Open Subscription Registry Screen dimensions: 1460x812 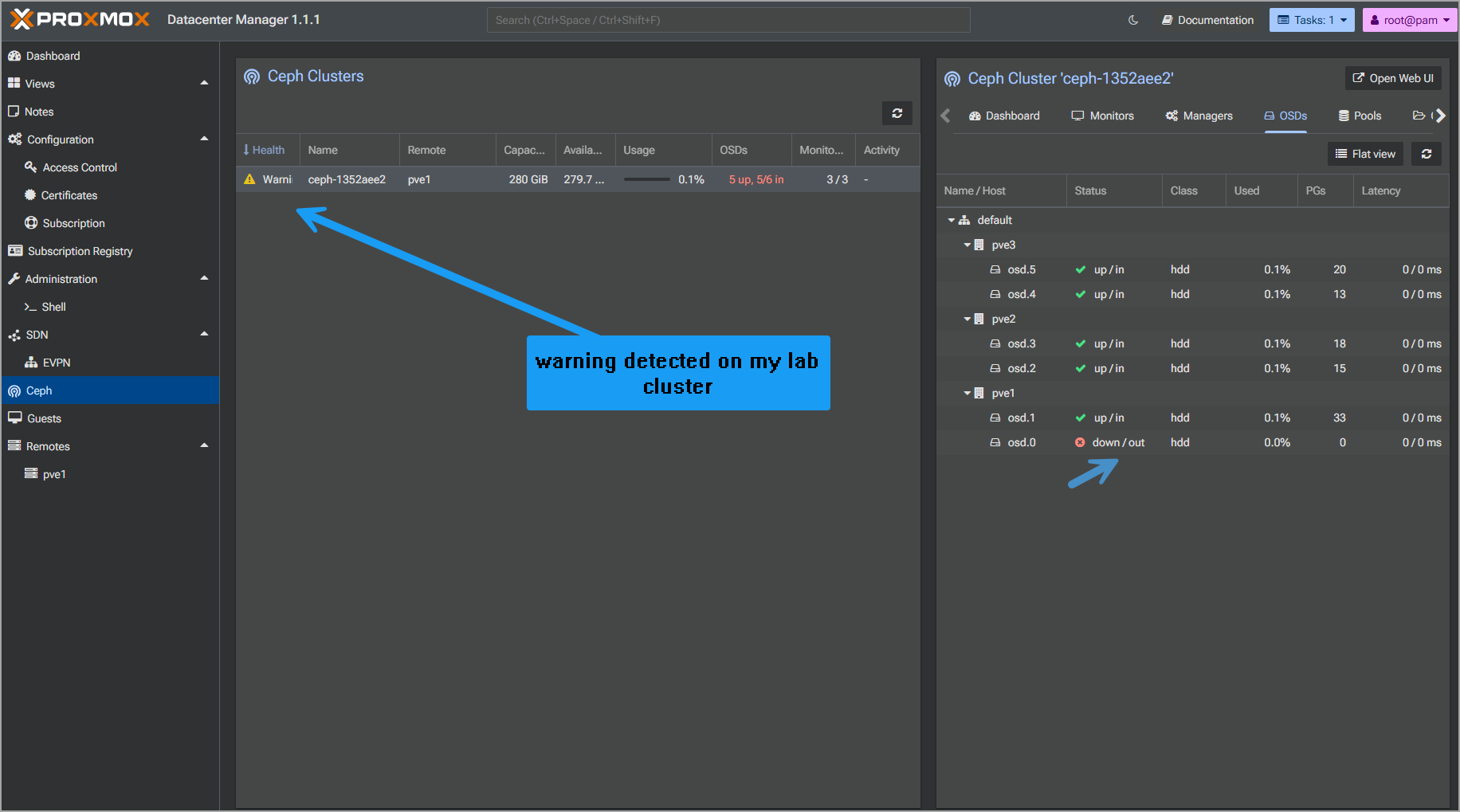point(110,251)
